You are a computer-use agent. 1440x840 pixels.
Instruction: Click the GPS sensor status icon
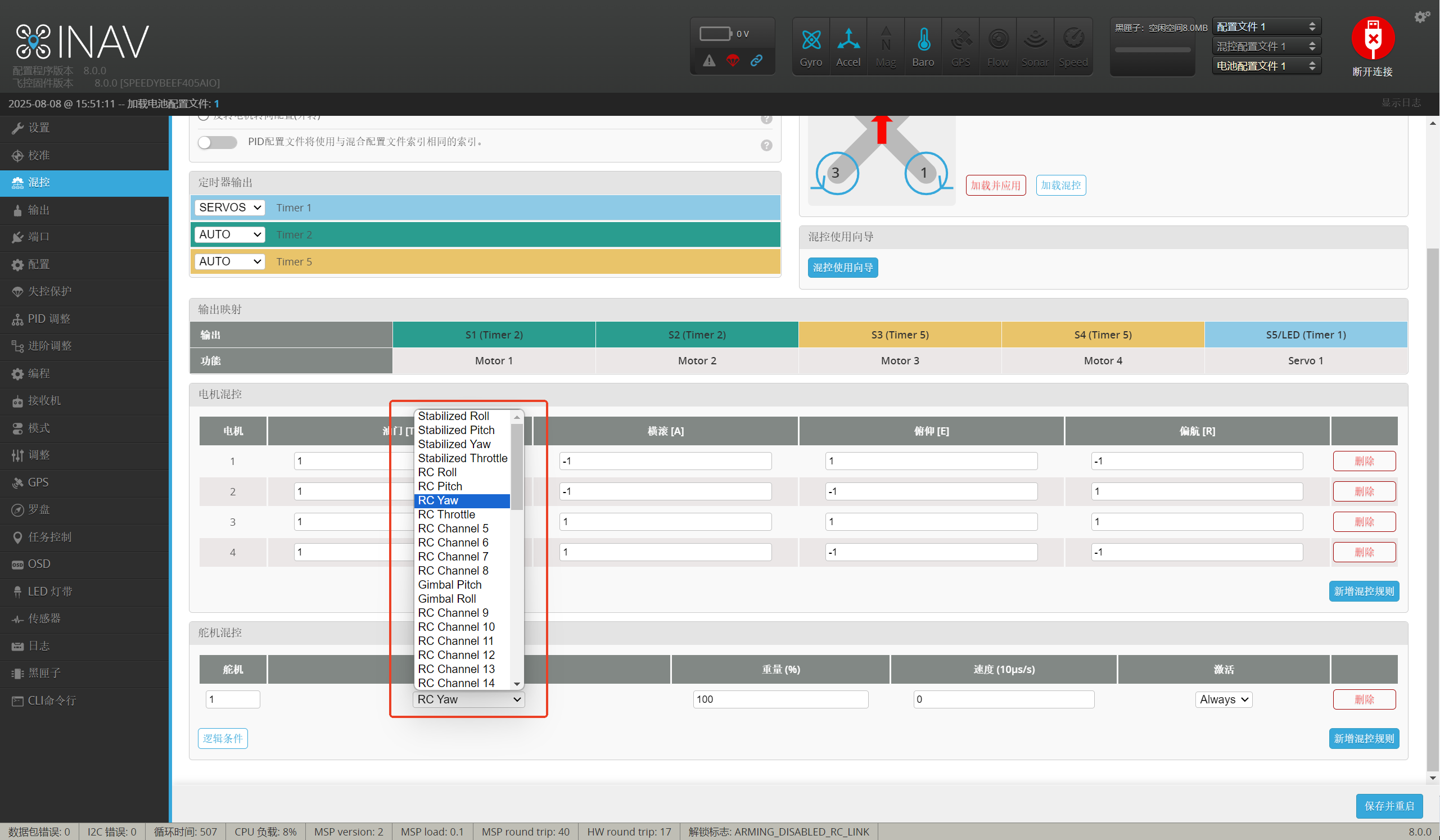960,47
